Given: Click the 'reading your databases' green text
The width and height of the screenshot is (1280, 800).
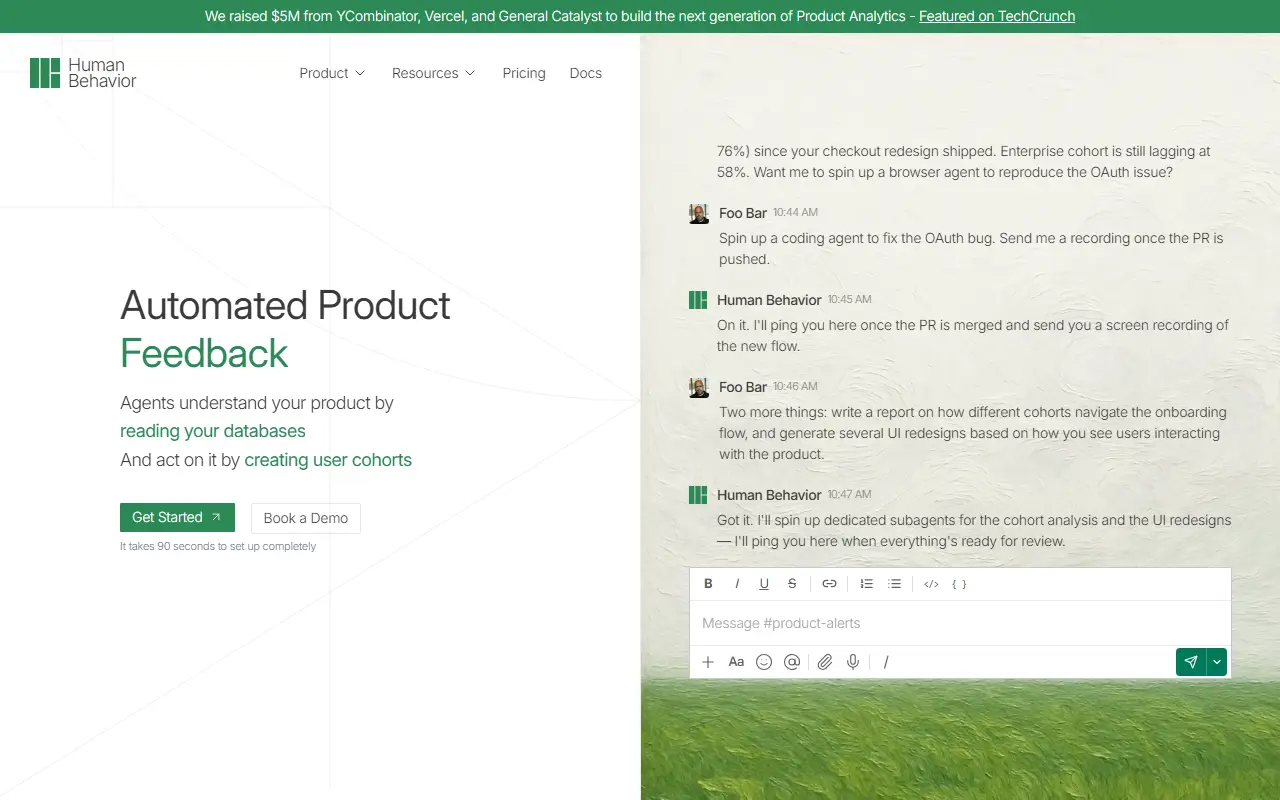Looking at the screenshot, I should click(213, 431).
